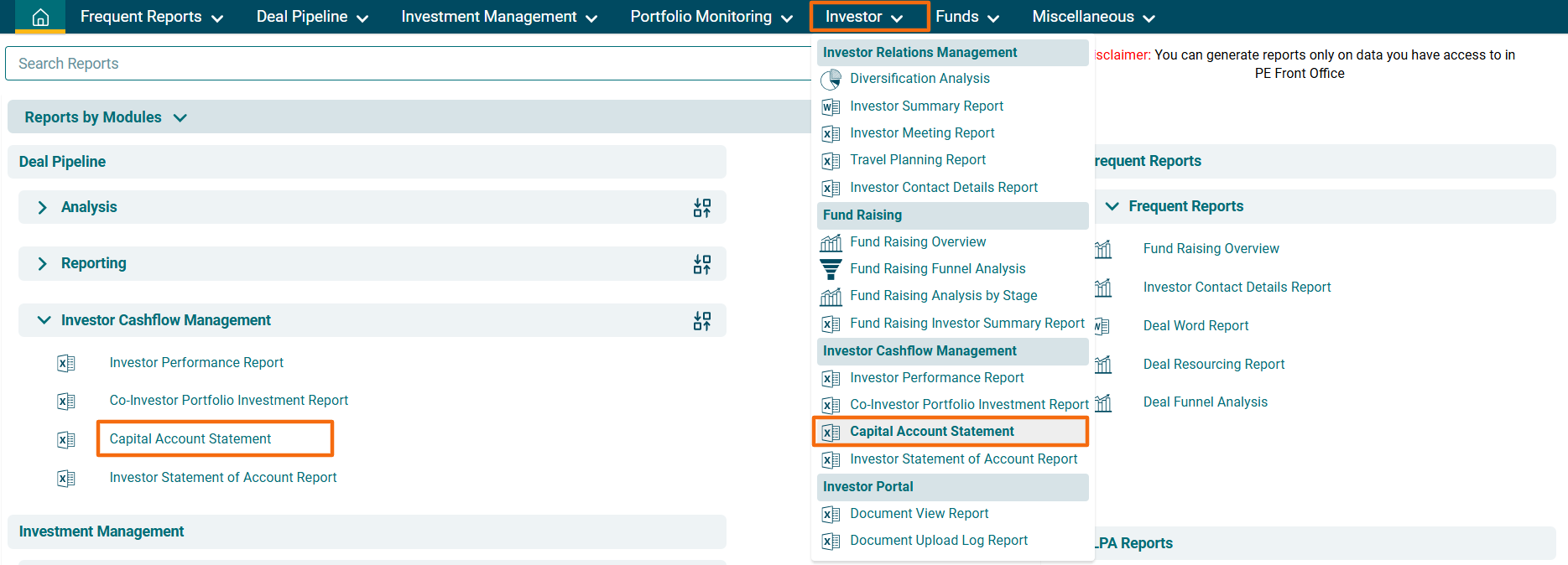The image size is (1568, 565).
Task: Collapse the Investor Cashflow Management section
Action: (x=44, y=320)
